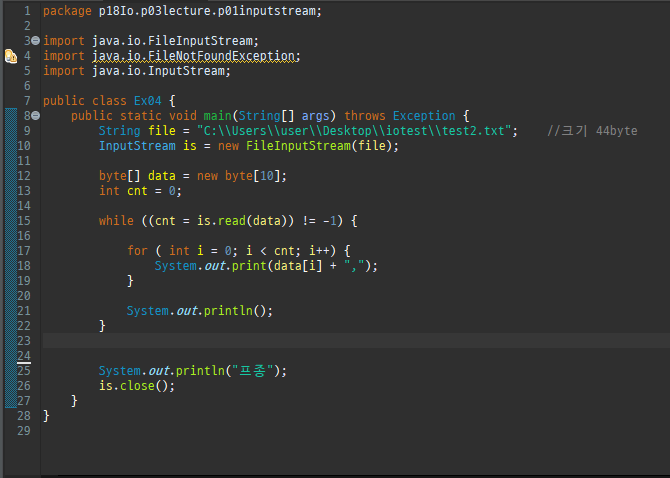The image size is (670, 478).
Task: Click the for keyword on line 17
Action: (137, 250)
